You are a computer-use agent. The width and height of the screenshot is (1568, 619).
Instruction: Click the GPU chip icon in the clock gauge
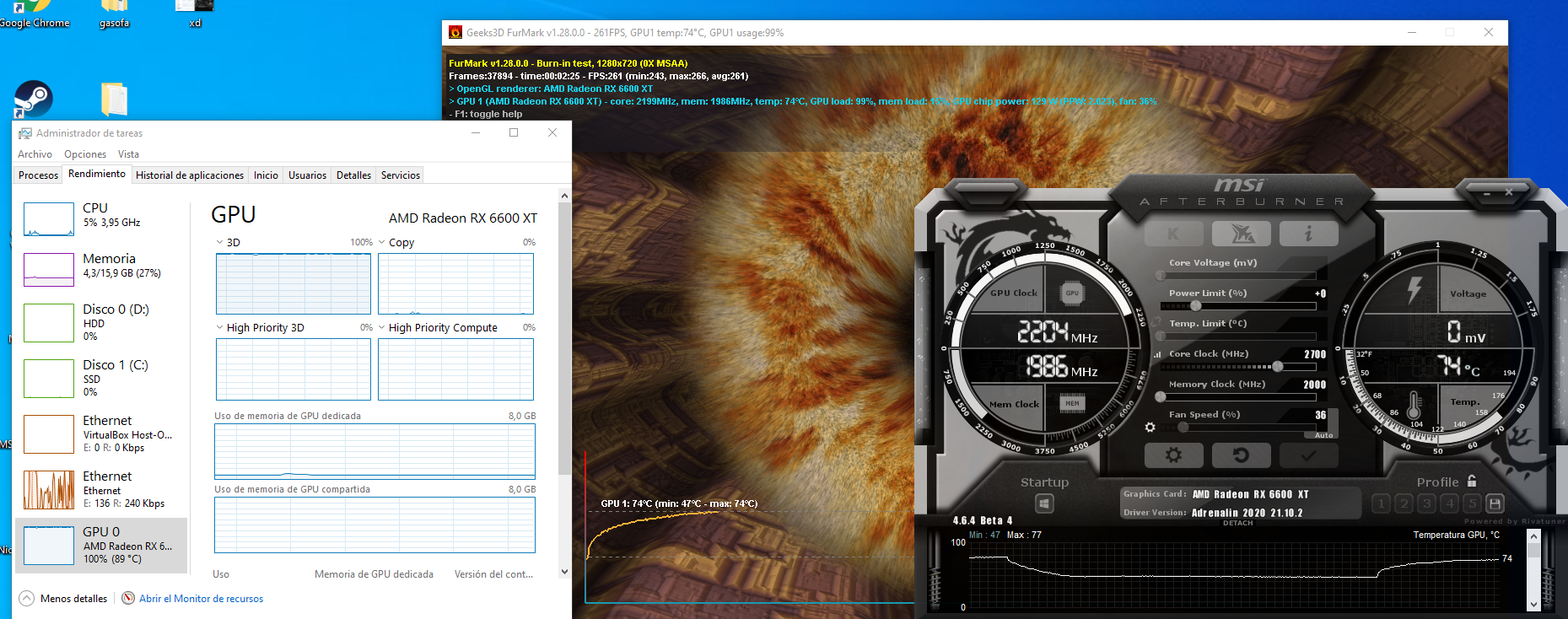(1072, 293)
